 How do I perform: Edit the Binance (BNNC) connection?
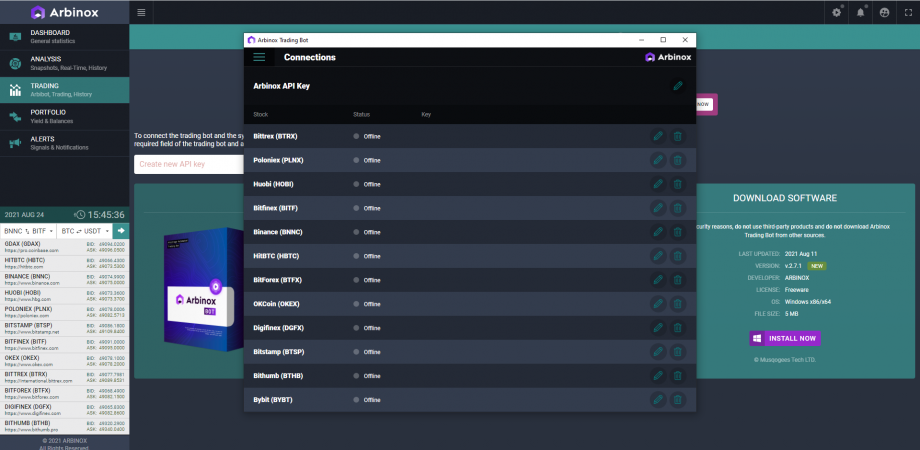658,232
